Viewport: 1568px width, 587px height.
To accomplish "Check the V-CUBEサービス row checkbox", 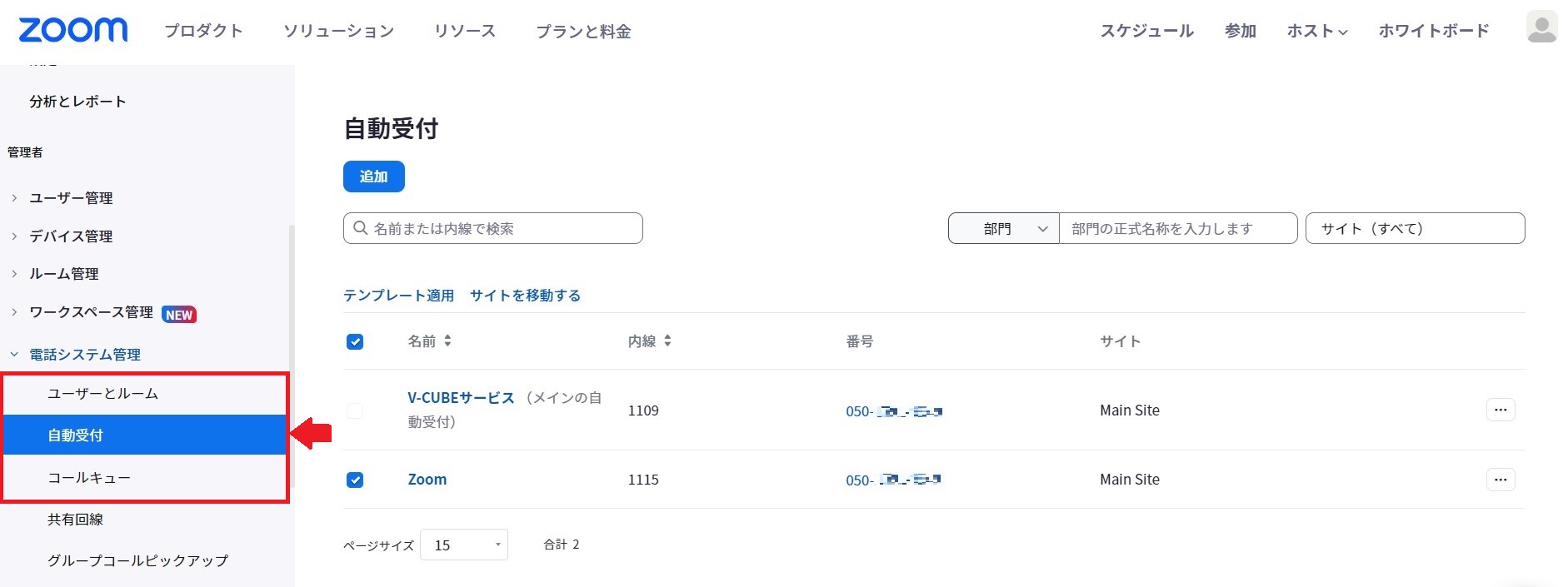I will click(355, 410).
